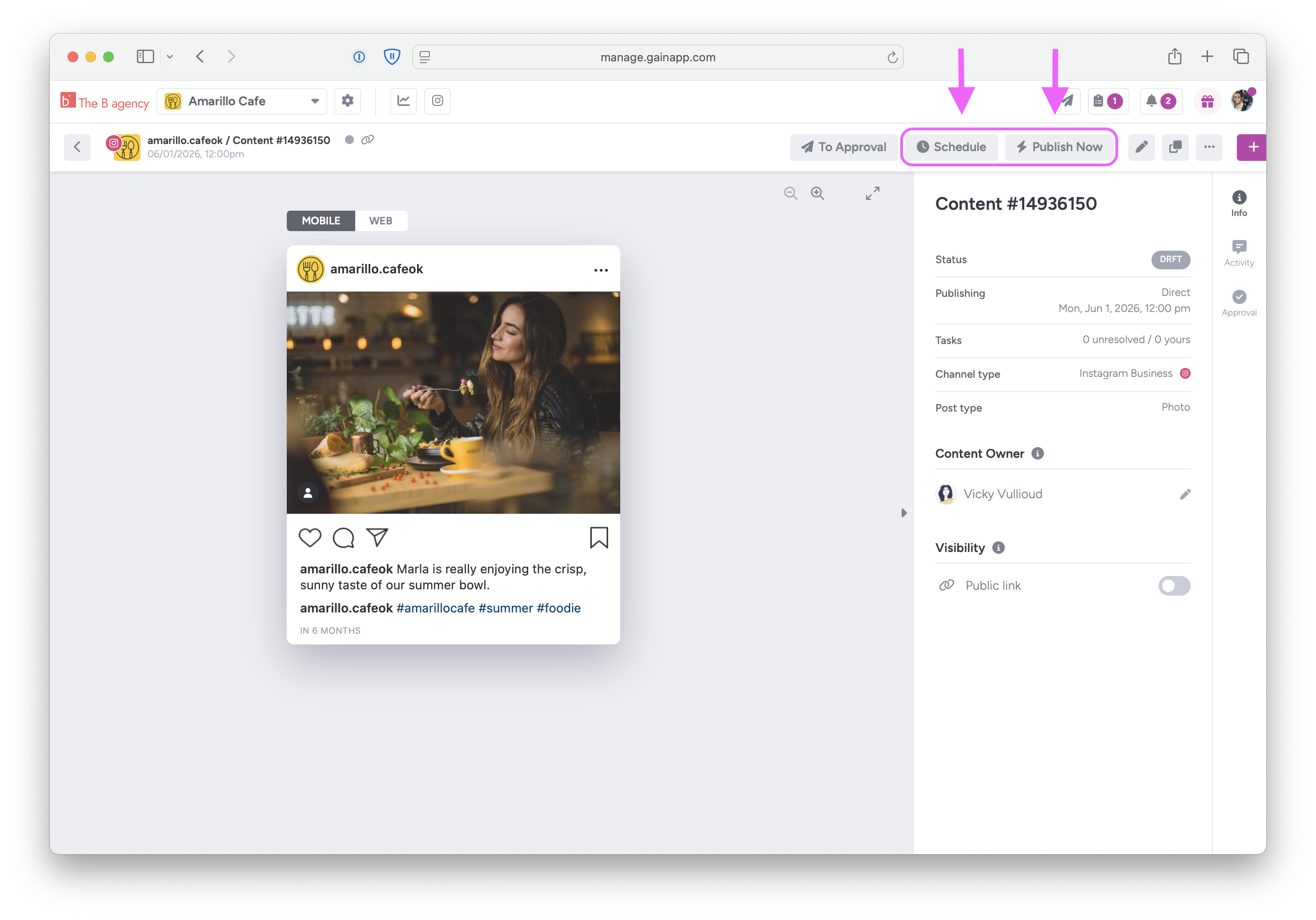Screen dimensions: 1316x920
Task: Click the Safari address bar
Action: [x=658, y=57]
